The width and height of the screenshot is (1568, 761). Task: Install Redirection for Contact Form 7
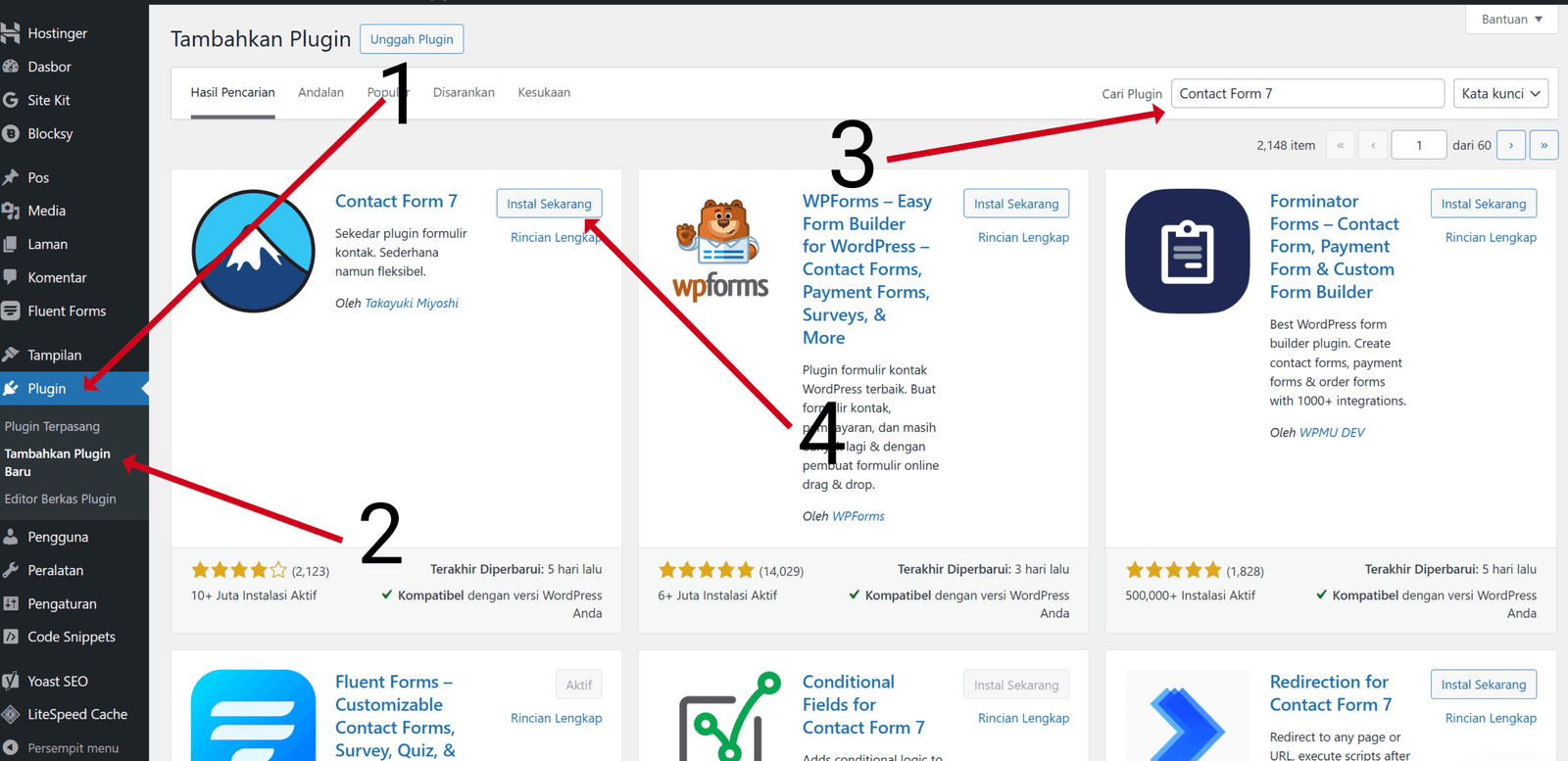[x=1484, y=685]
